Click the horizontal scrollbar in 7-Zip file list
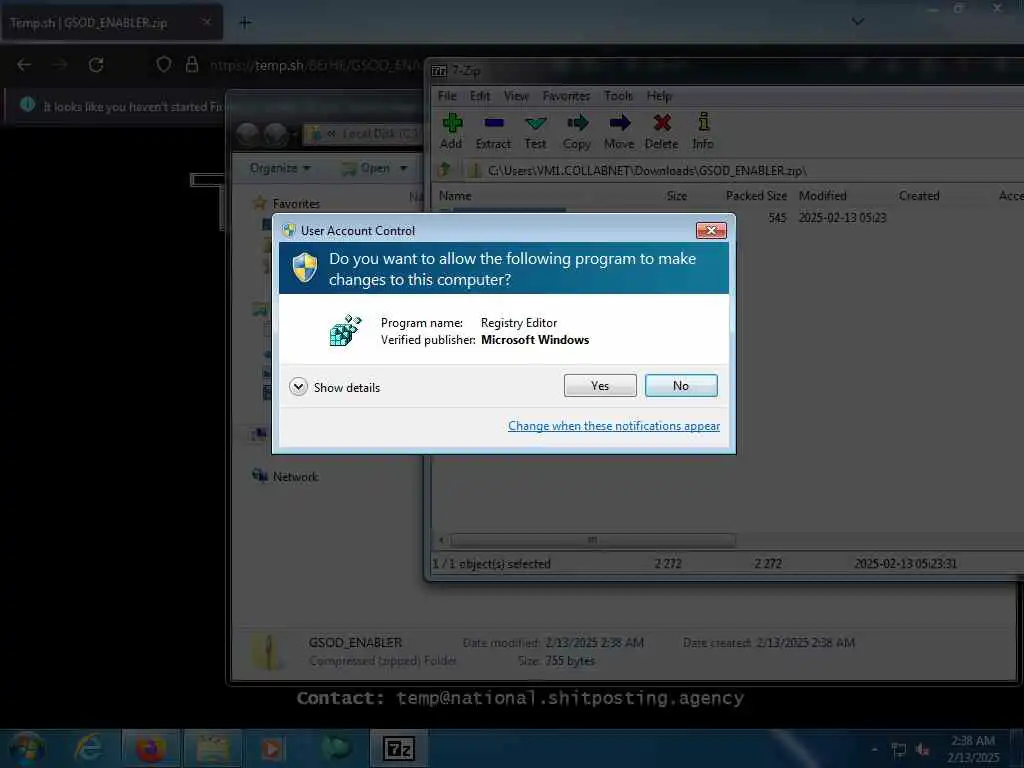Screen dimensions: 1024x768 (592, 540)
